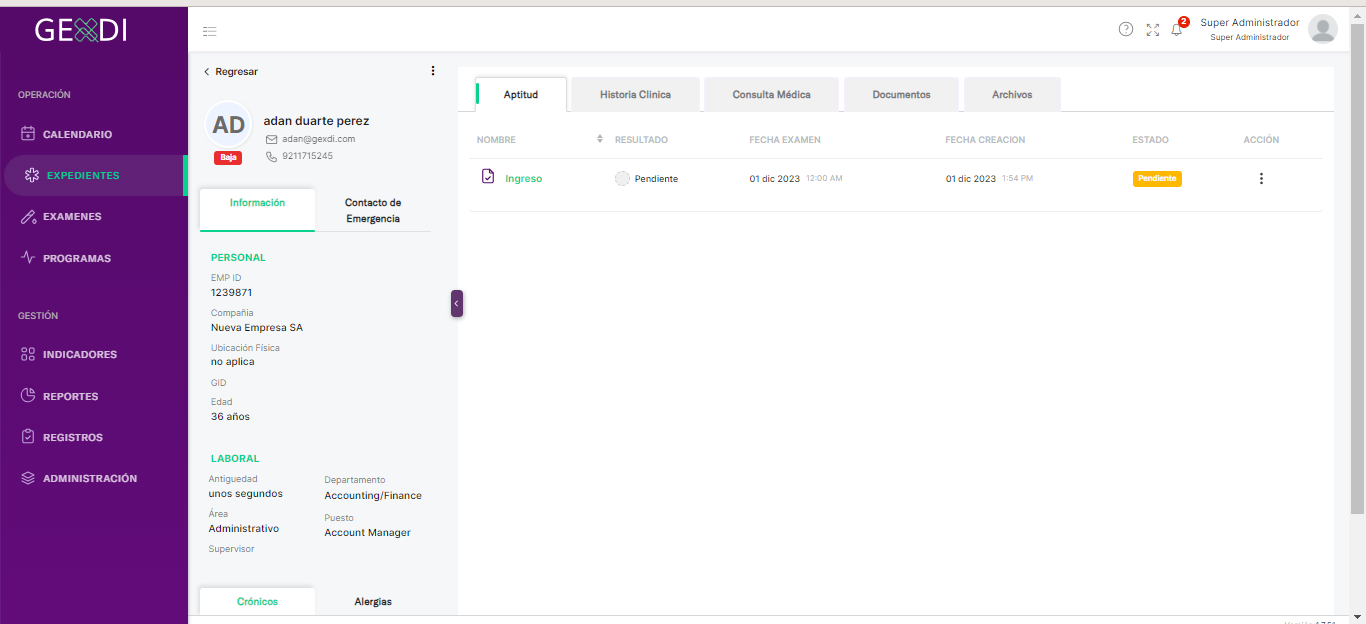
Task: Click the red Baja badge
Action: tap(228, 158)
